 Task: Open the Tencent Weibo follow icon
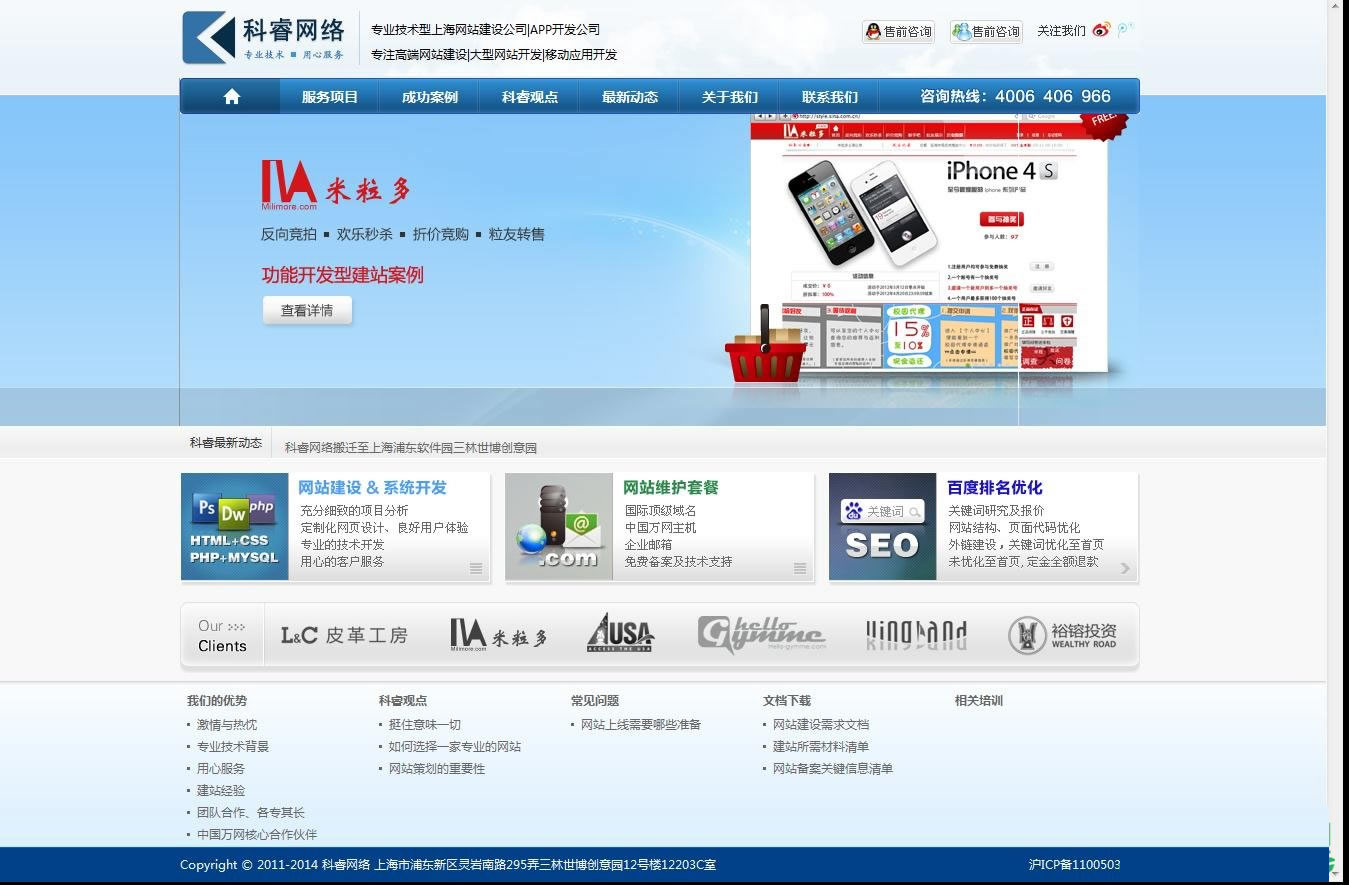click(x=1125, y=29)
